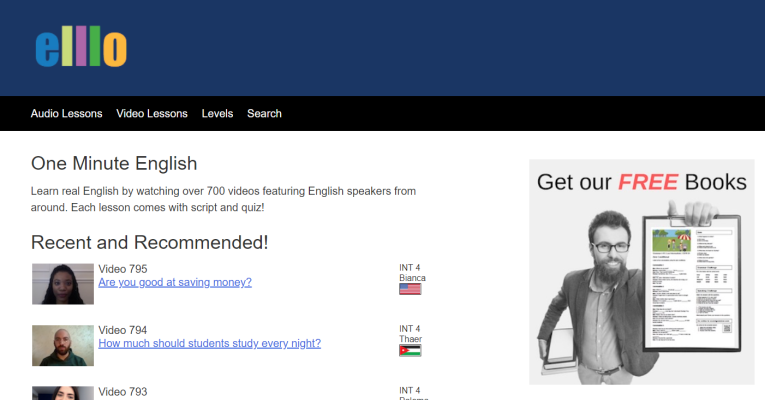This screenshot has height=400, width=765.
Task: Click Thaer's video 794 thumbnail
Action: click(63, 345)
